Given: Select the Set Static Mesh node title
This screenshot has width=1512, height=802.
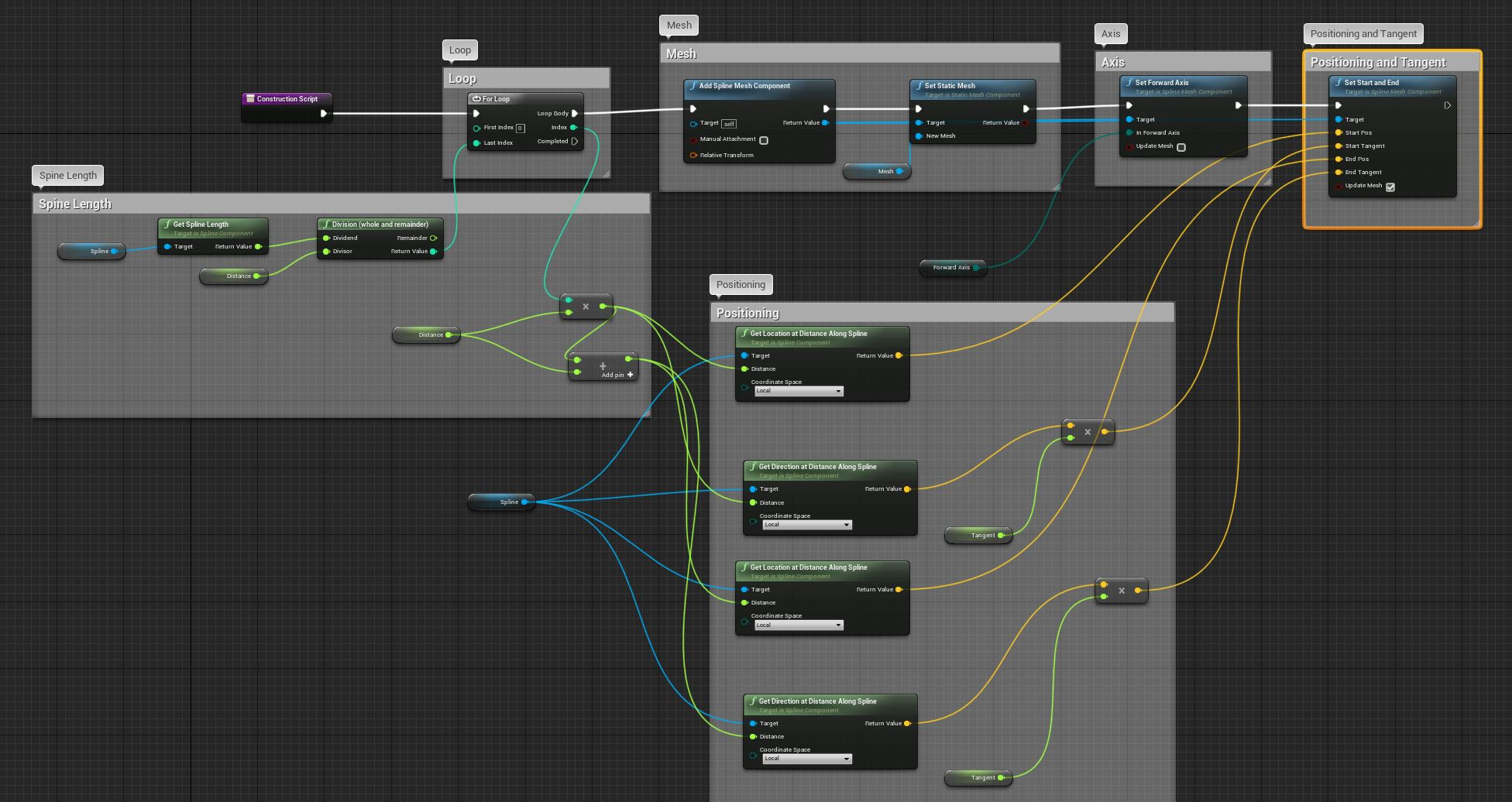Looking at the screenshot, I should pyautogui.click(x=950, y=86).
